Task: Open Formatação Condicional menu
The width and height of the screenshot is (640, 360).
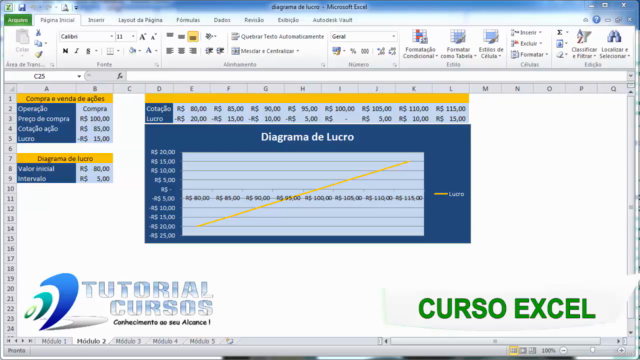Action: pyautogui.click(x=420, y=44)
